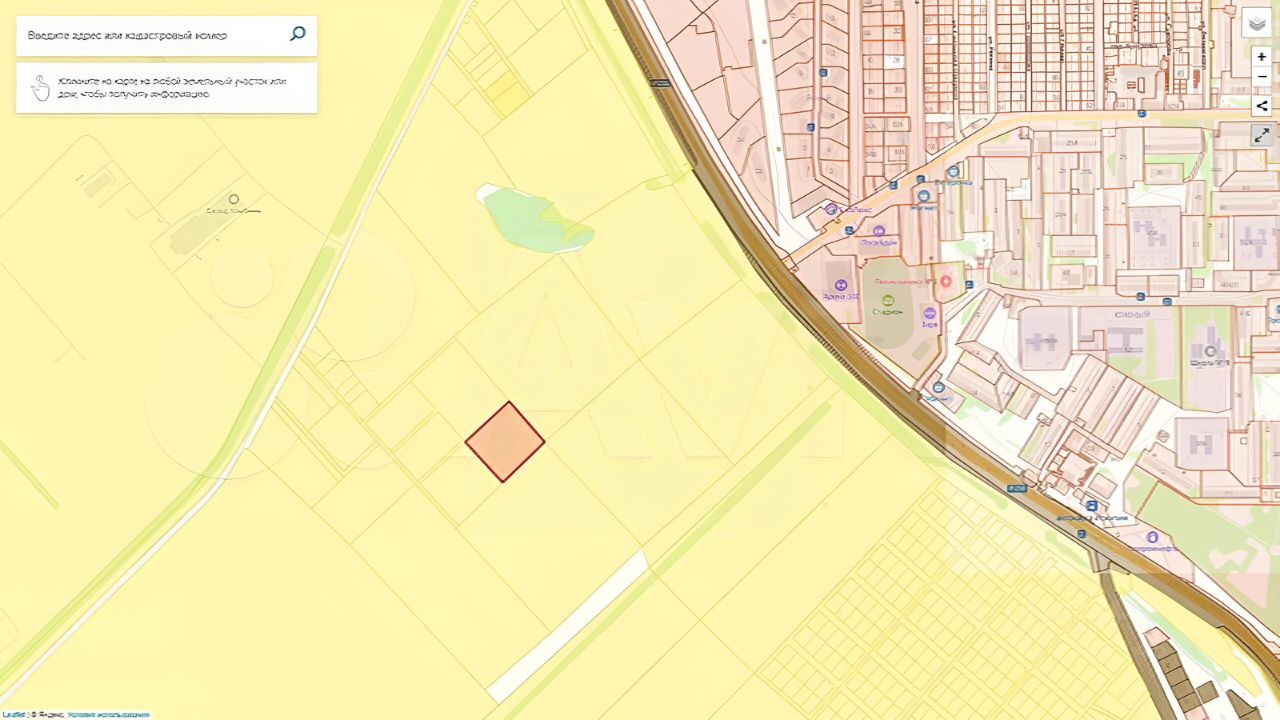
Task: Click the share map icon
Action: (1261, 106)
